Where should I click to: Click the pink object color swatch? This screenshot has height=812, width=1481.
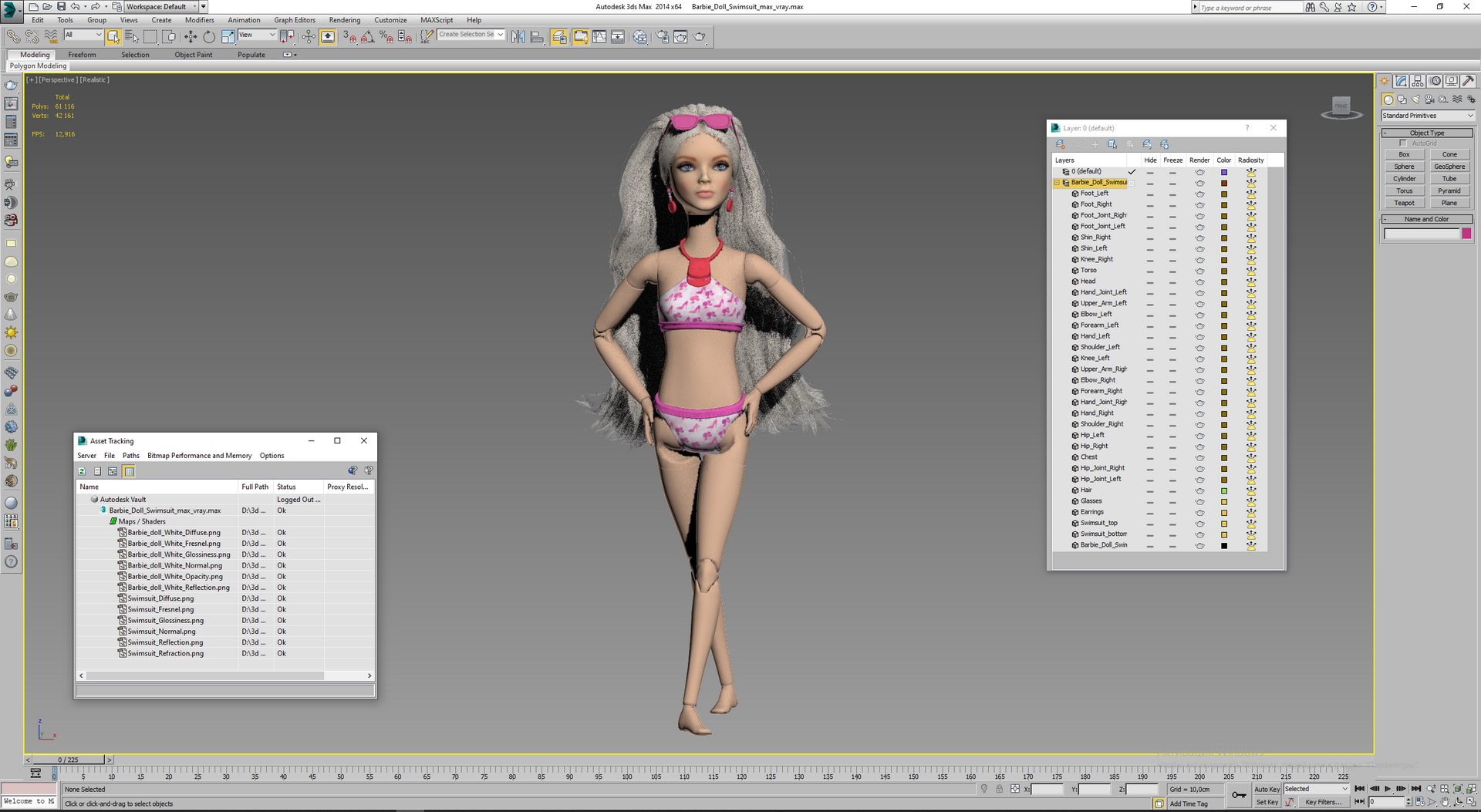[x=1466, y=234]
